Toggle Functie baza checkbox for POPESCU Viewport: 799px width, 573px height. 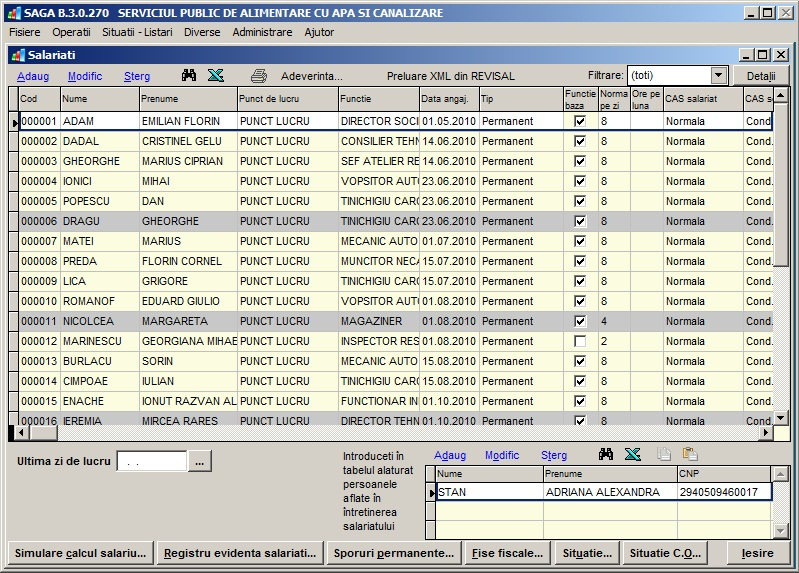[x=580, y=201]
